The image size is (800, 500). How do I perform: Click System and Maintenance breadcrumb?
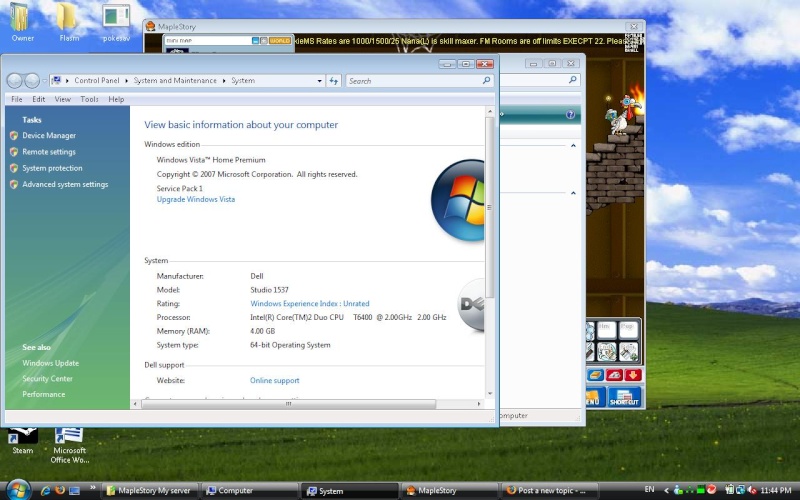click(175, 81)
